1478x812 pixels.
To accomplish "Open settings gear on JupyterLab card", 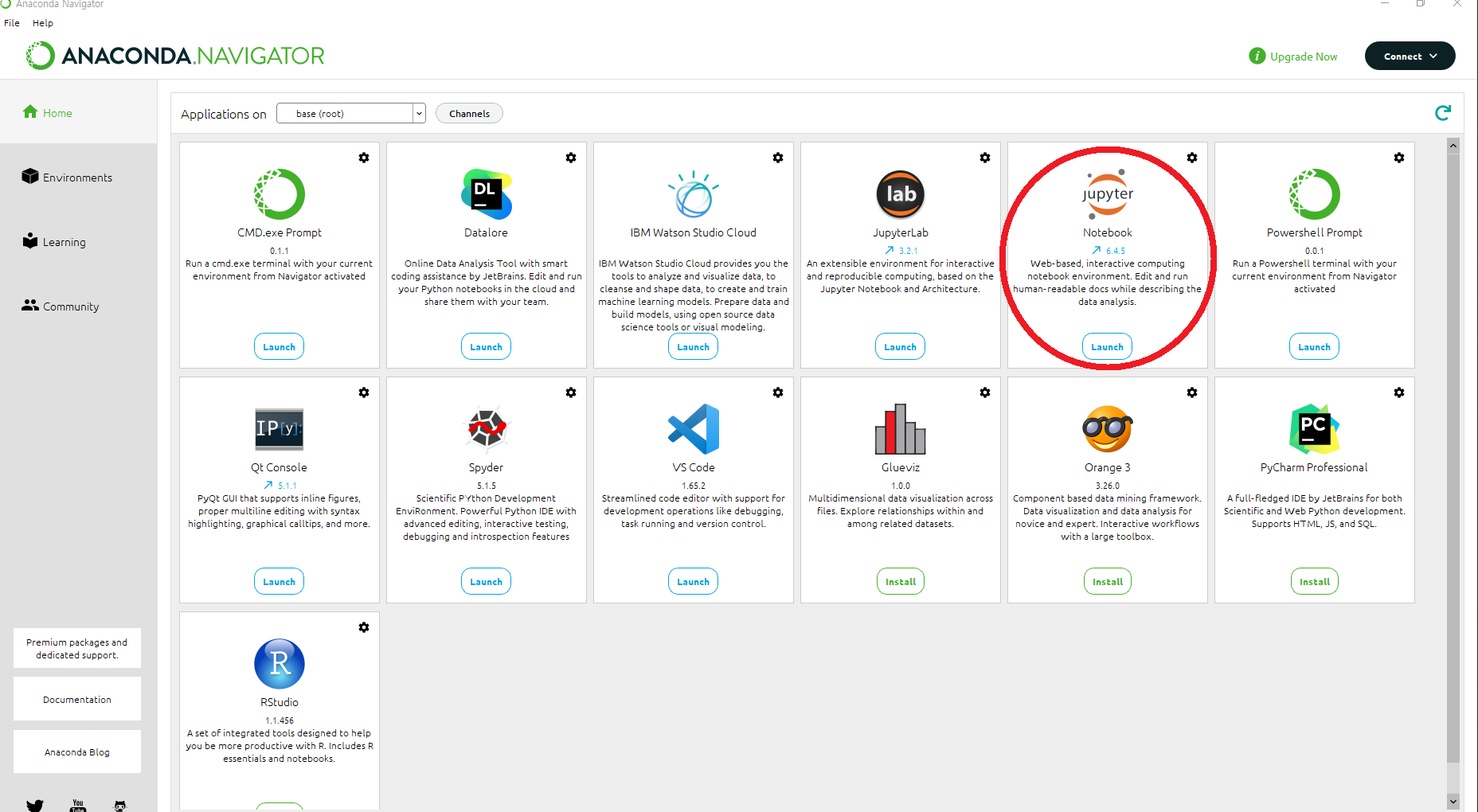I will coord(985,158).
